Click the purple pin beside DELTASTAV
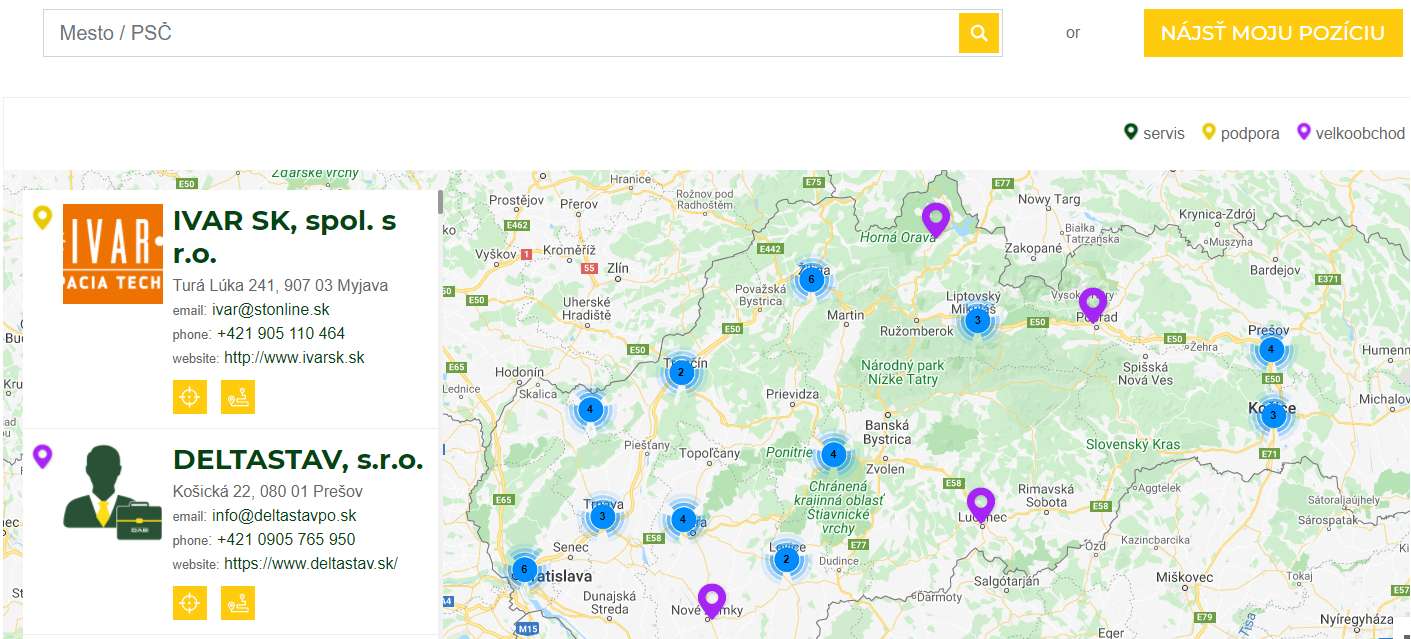 tap(42, 457)
